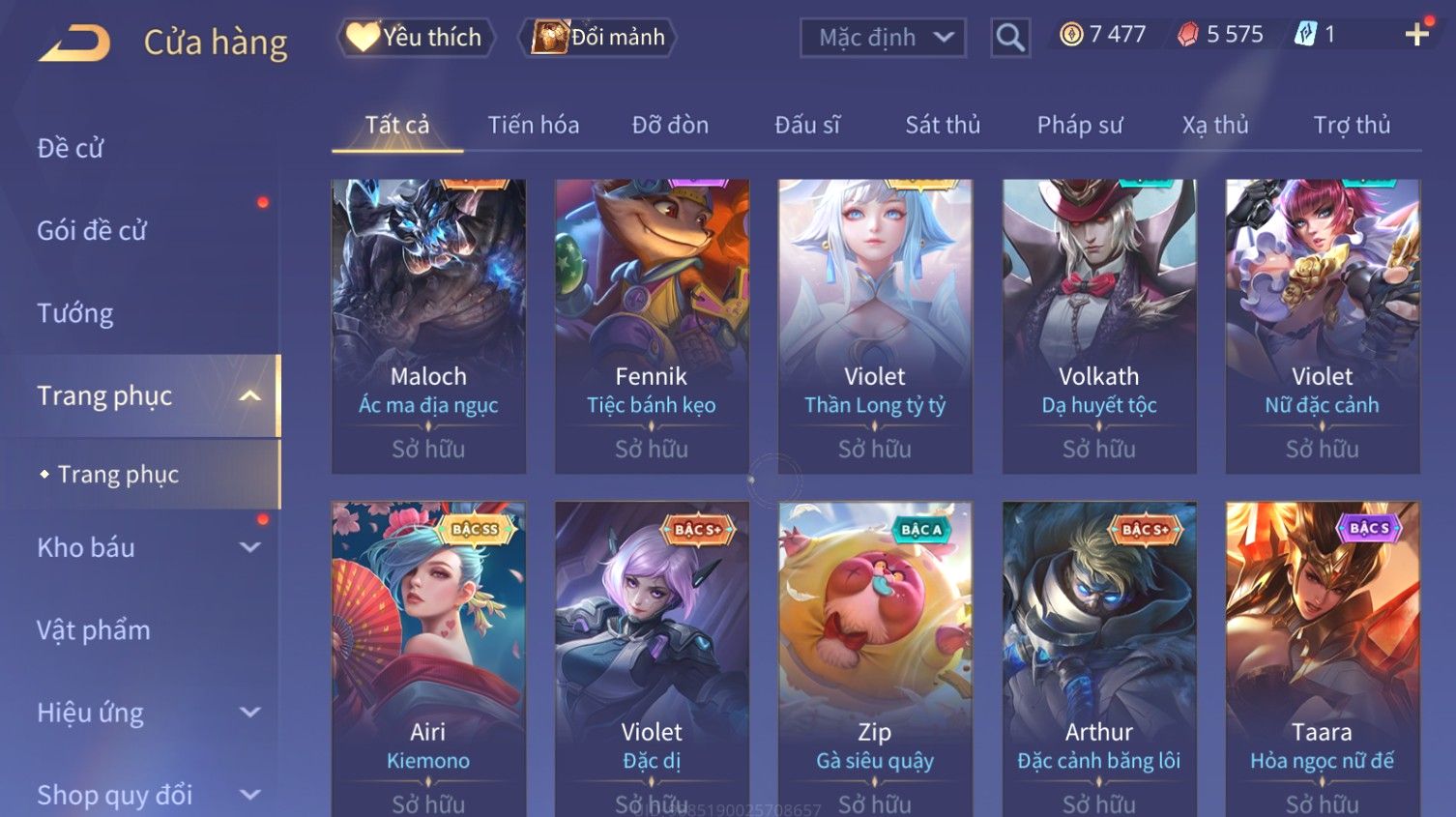1456x817 pixels.
Task: Add currency with the plus icon
Action: [1417, 35]
